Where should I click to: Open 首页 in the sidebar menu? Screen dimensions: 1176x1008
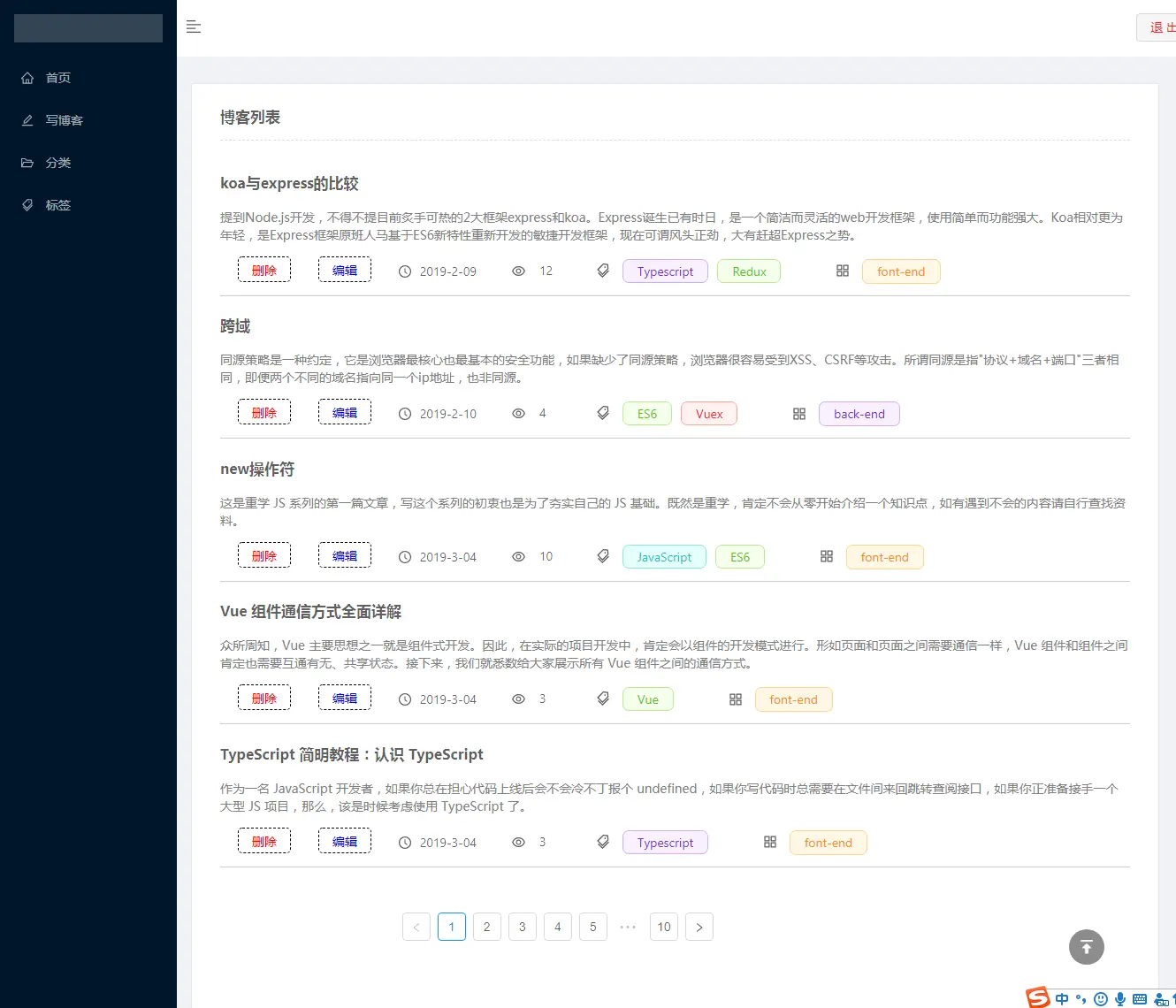pyautogui.click(x=88, y=78)
